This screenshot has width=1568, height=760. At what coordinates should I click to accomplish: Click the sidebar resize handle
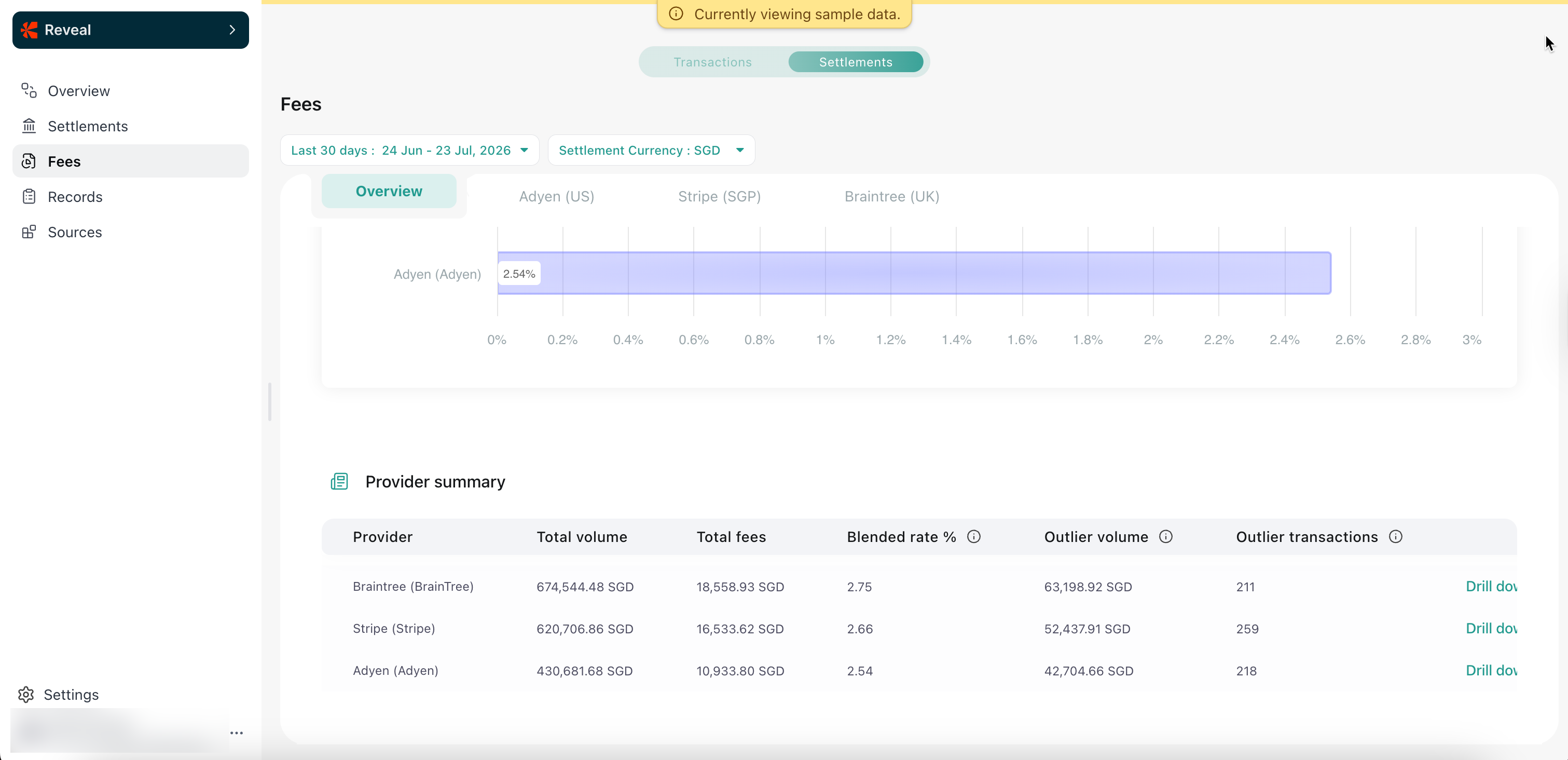coord(270,402)
